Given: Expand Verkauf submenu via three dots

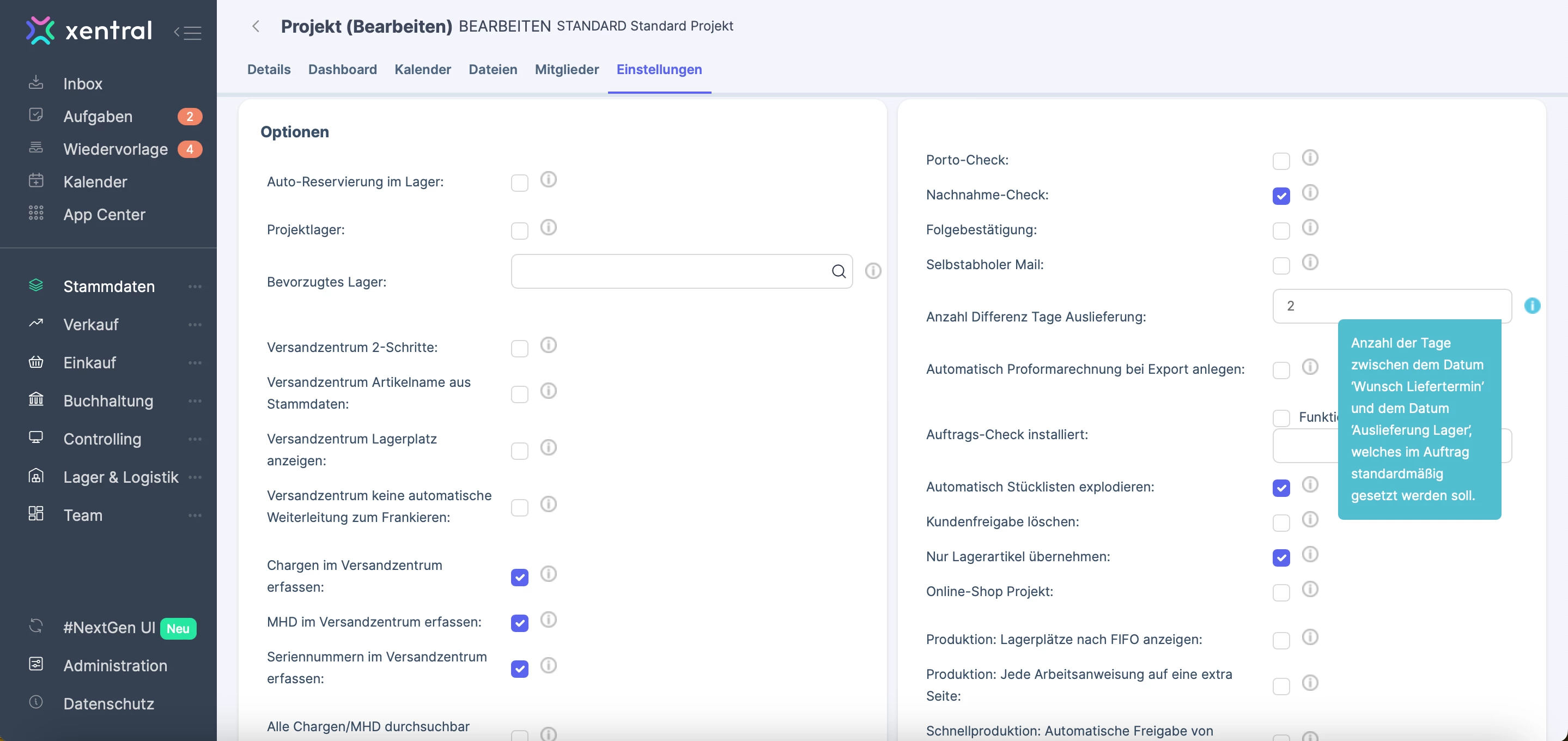Looking at the screenshot, I should point(195,325).
